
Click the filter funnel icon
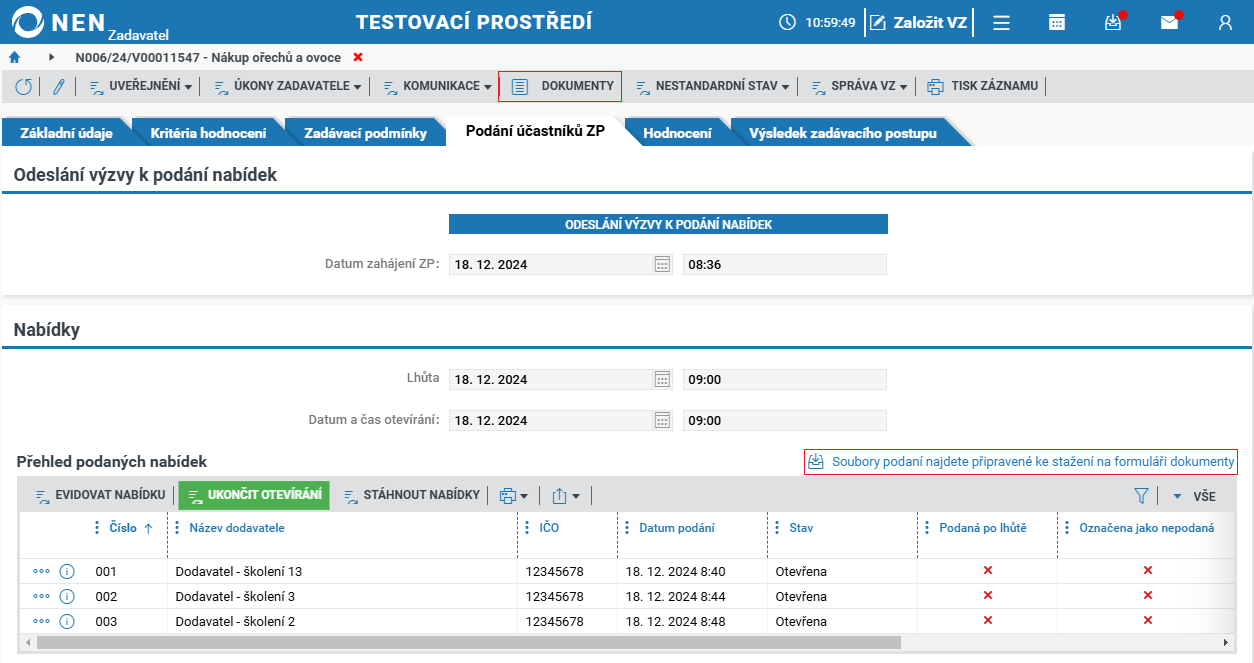pyautogui.click(x=1141, y=495)
